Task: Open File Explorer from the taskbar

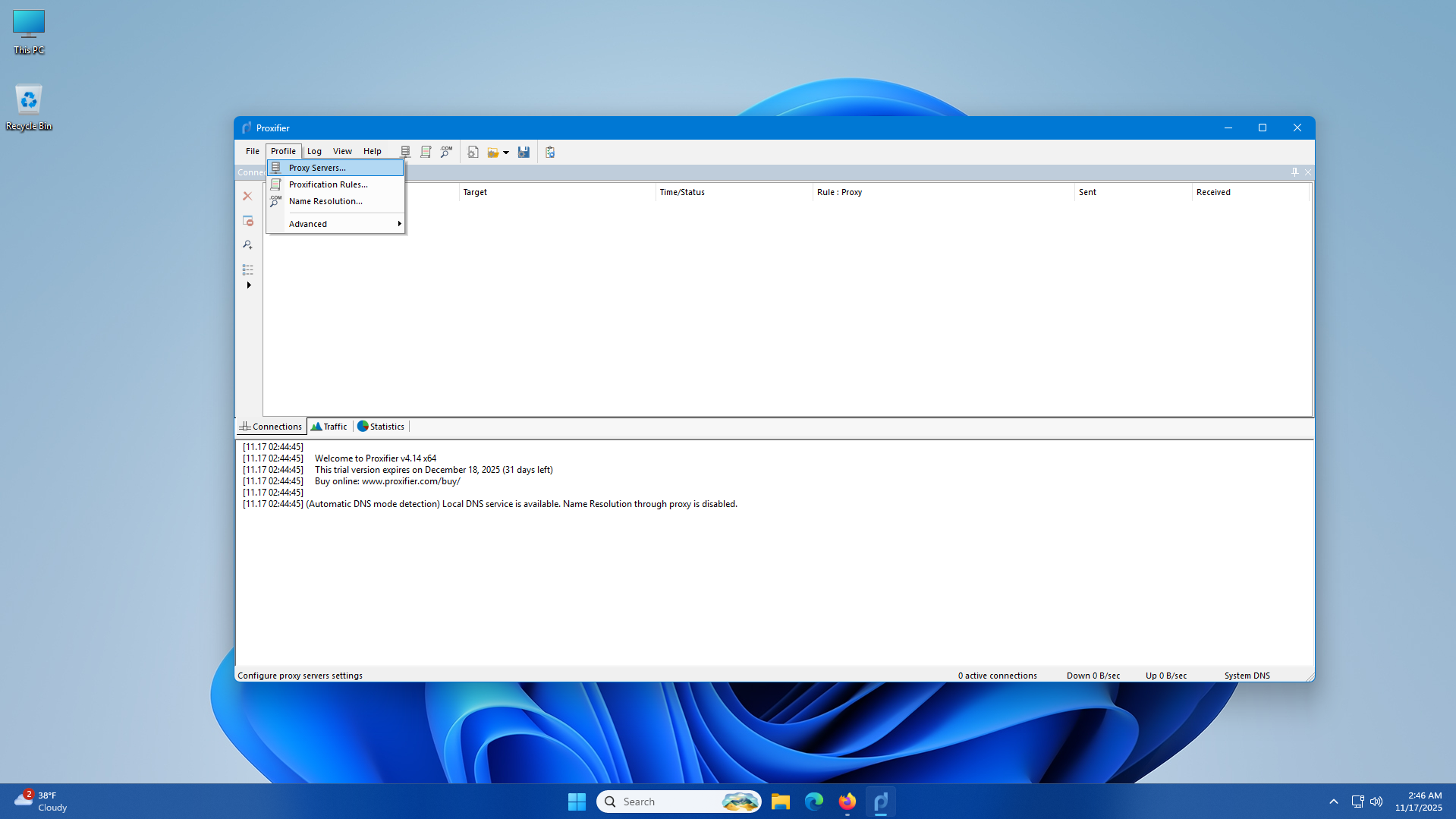Action: (780, 802)
